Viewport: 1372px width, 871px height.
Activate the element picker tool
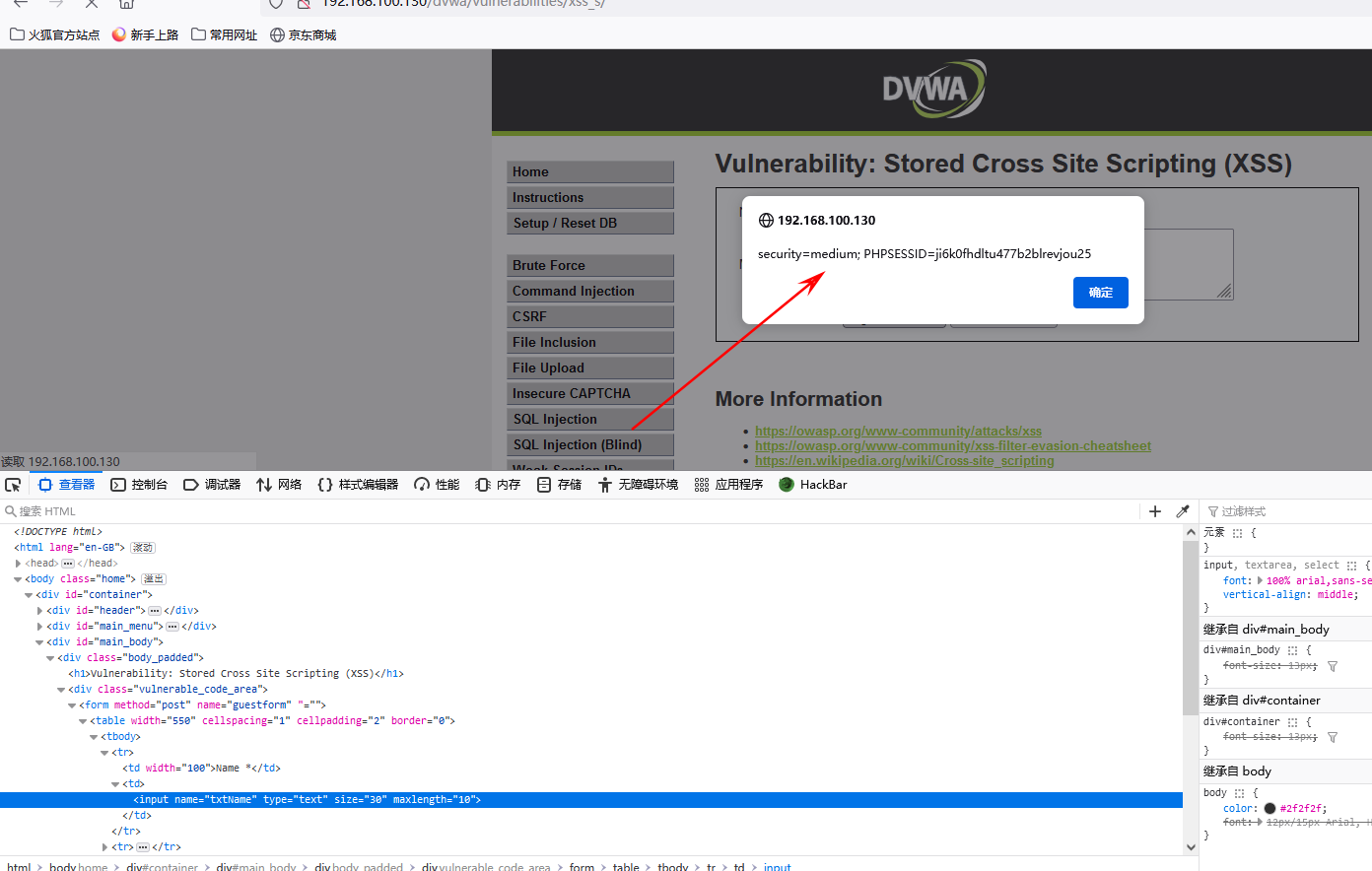[x=13, y=485]
